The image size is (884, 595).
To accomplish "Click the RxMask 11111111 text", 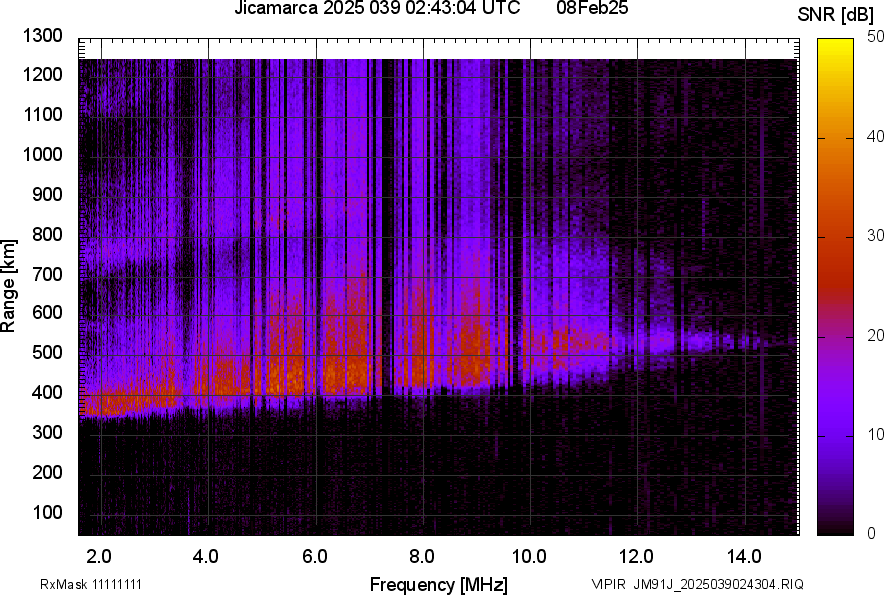I will [76, 584].
